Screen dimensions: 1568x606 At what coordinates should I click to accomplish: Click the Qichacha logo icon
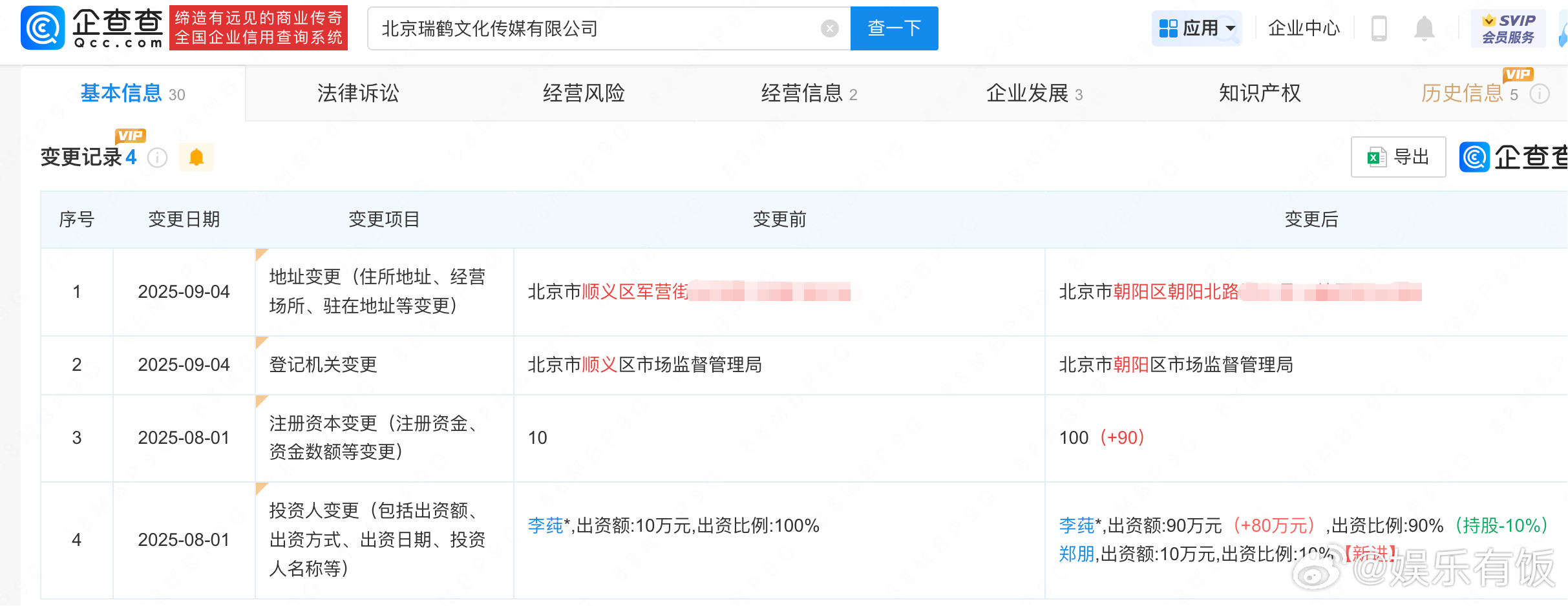pyautogui.click(x=43, y=28)
